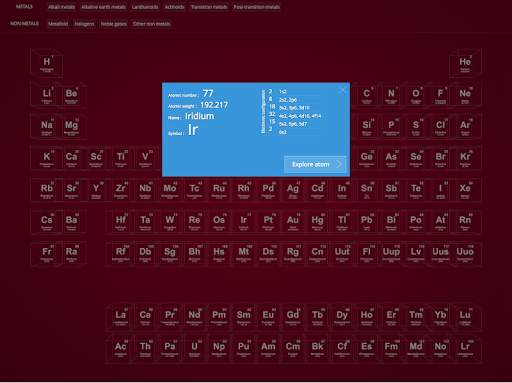Select the Mercury (Hg) element tile
The width and height of the screenshot is (512, 383).
(x=318, y=221)
